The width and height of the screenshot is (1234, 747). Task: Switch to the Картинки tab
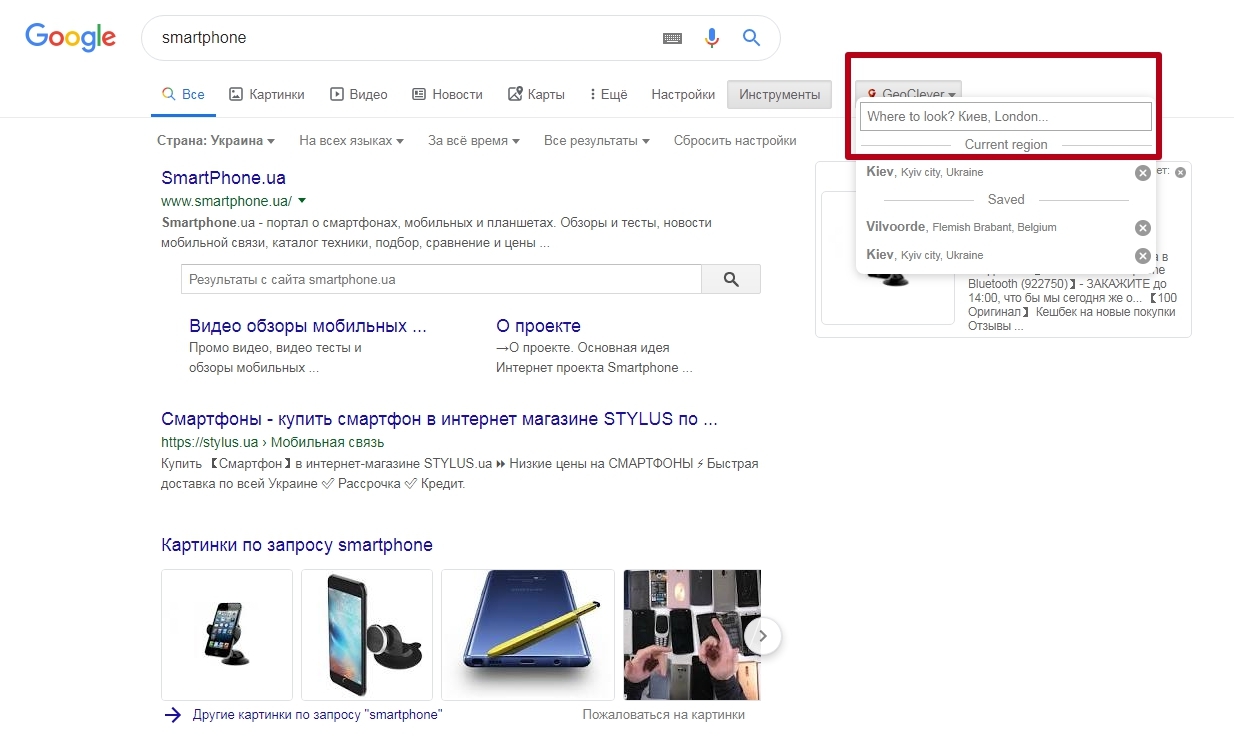click(266, 94)
